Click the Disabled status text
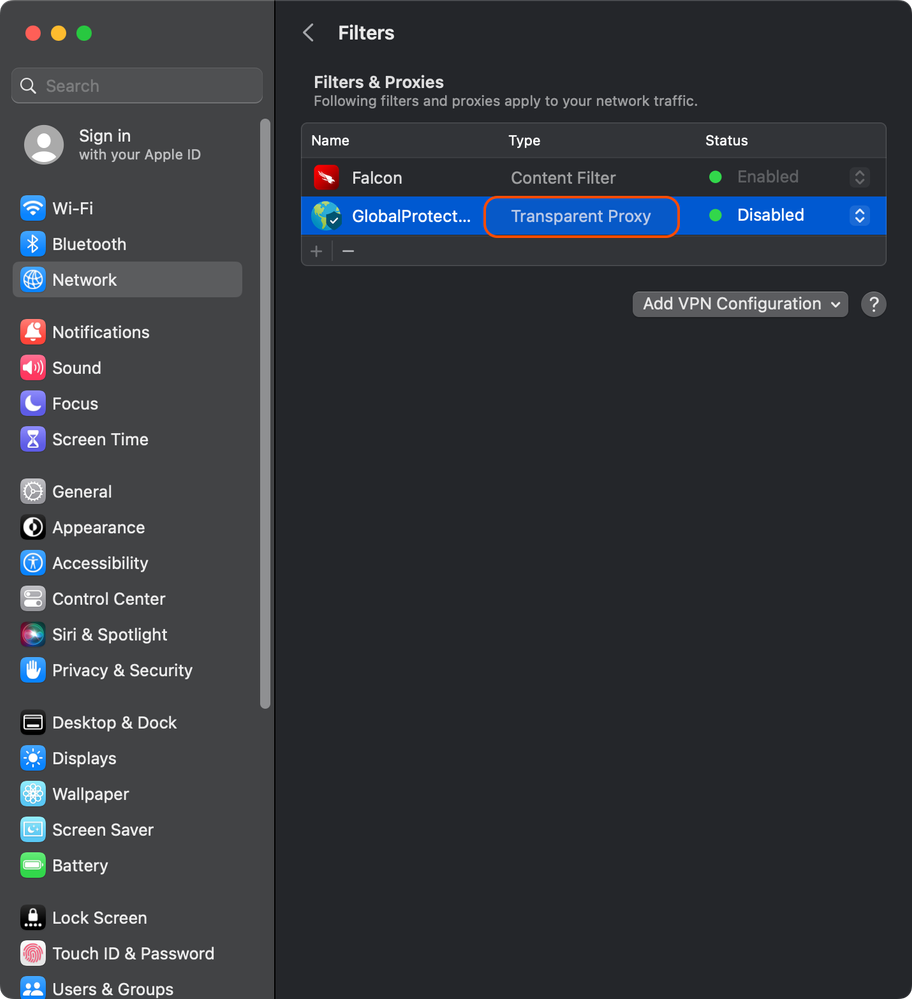 click(771, 215)
